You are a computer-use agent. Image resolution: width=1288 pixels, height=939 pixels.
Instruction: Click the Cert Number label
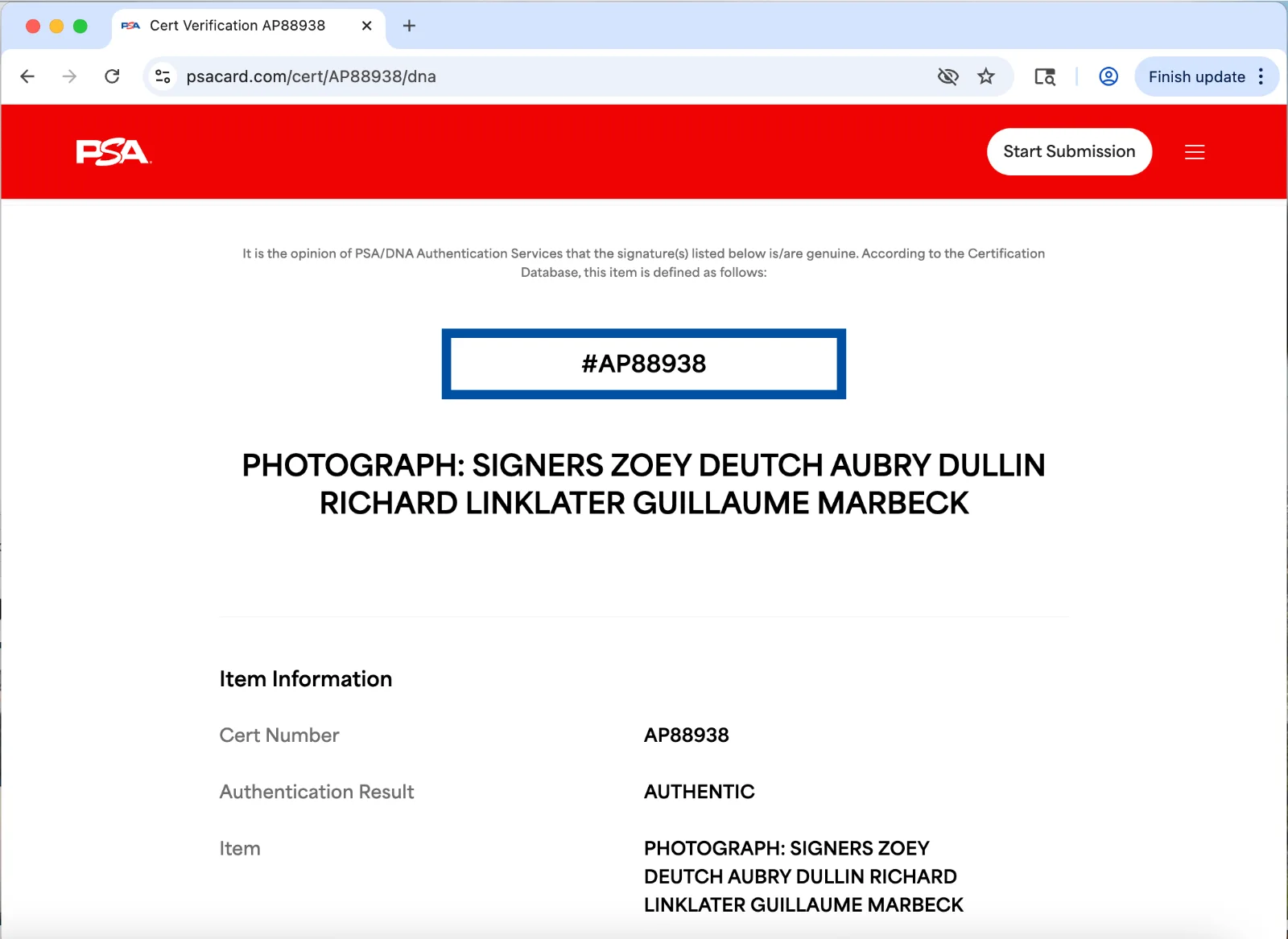tap(279, 735)
